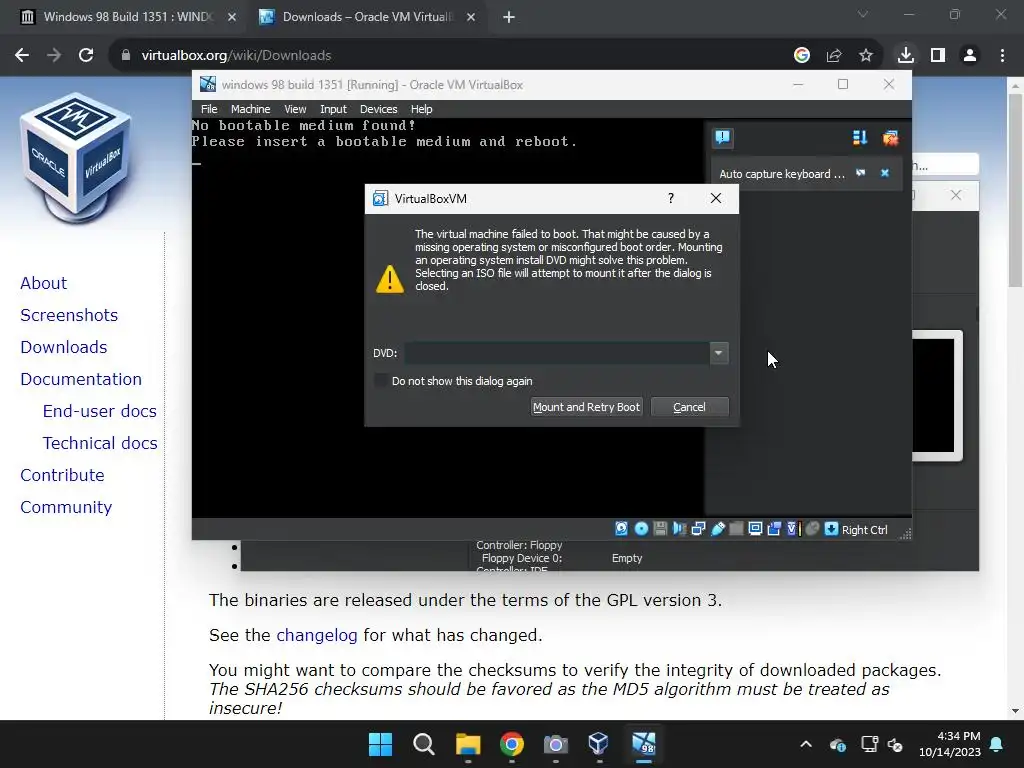Image resolution: width=1024 pixels, height=768 pixels.
Task: Click the notification sort order icon
Action: click(859, 138)
